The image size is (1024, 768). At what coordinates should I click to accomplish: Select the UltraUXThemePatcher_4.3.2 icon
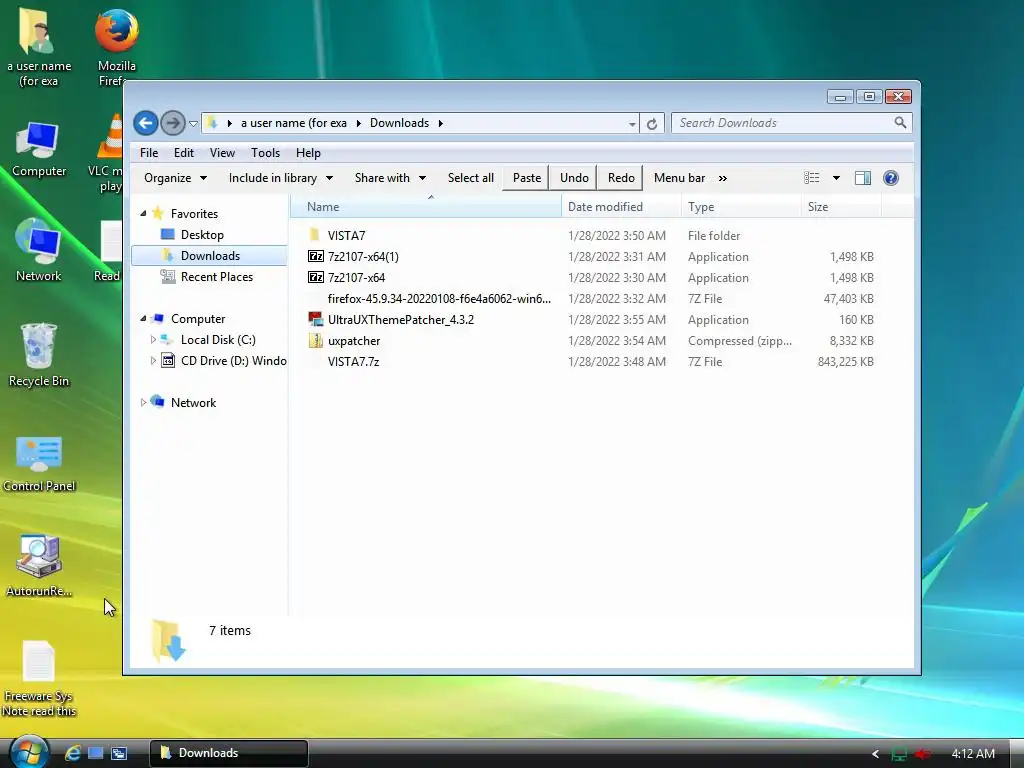315,319
